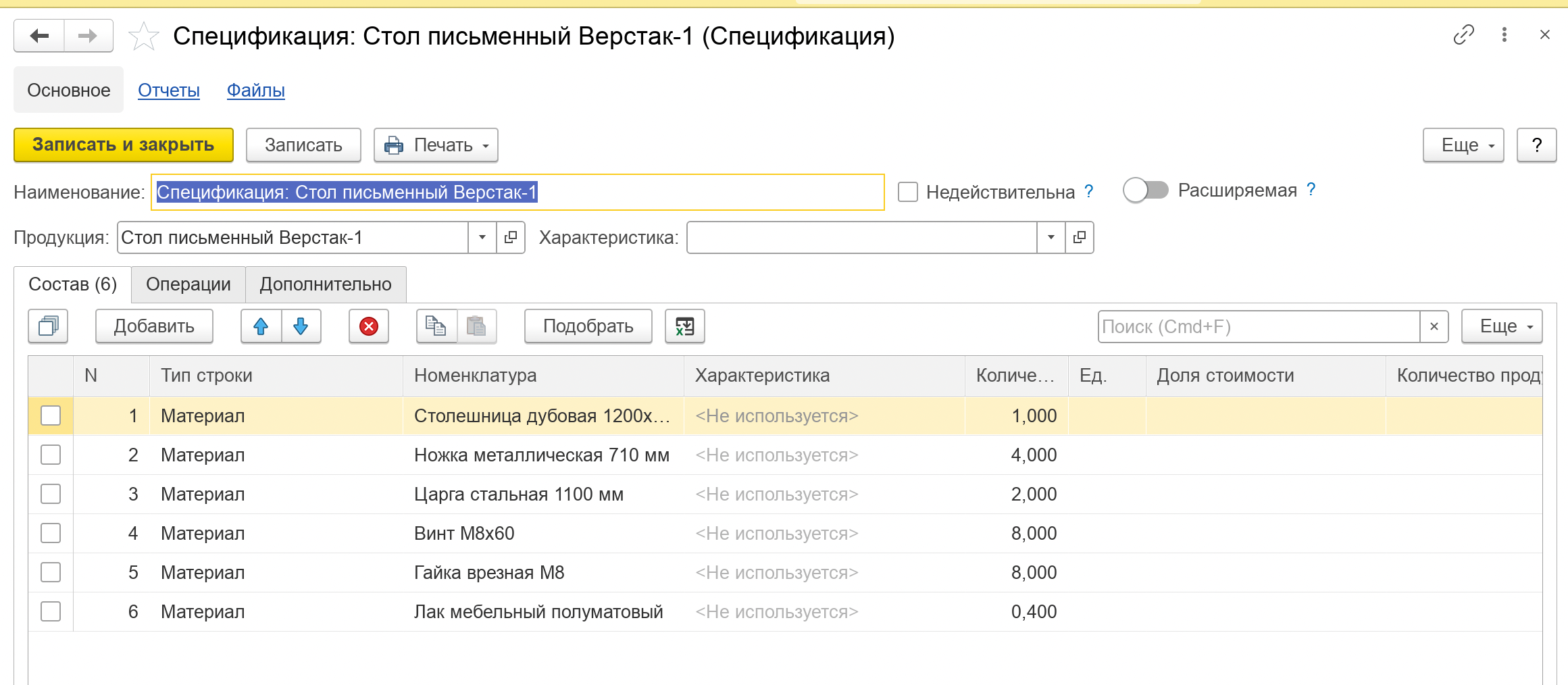Open the Файлы link

click(x=256, y=90)
